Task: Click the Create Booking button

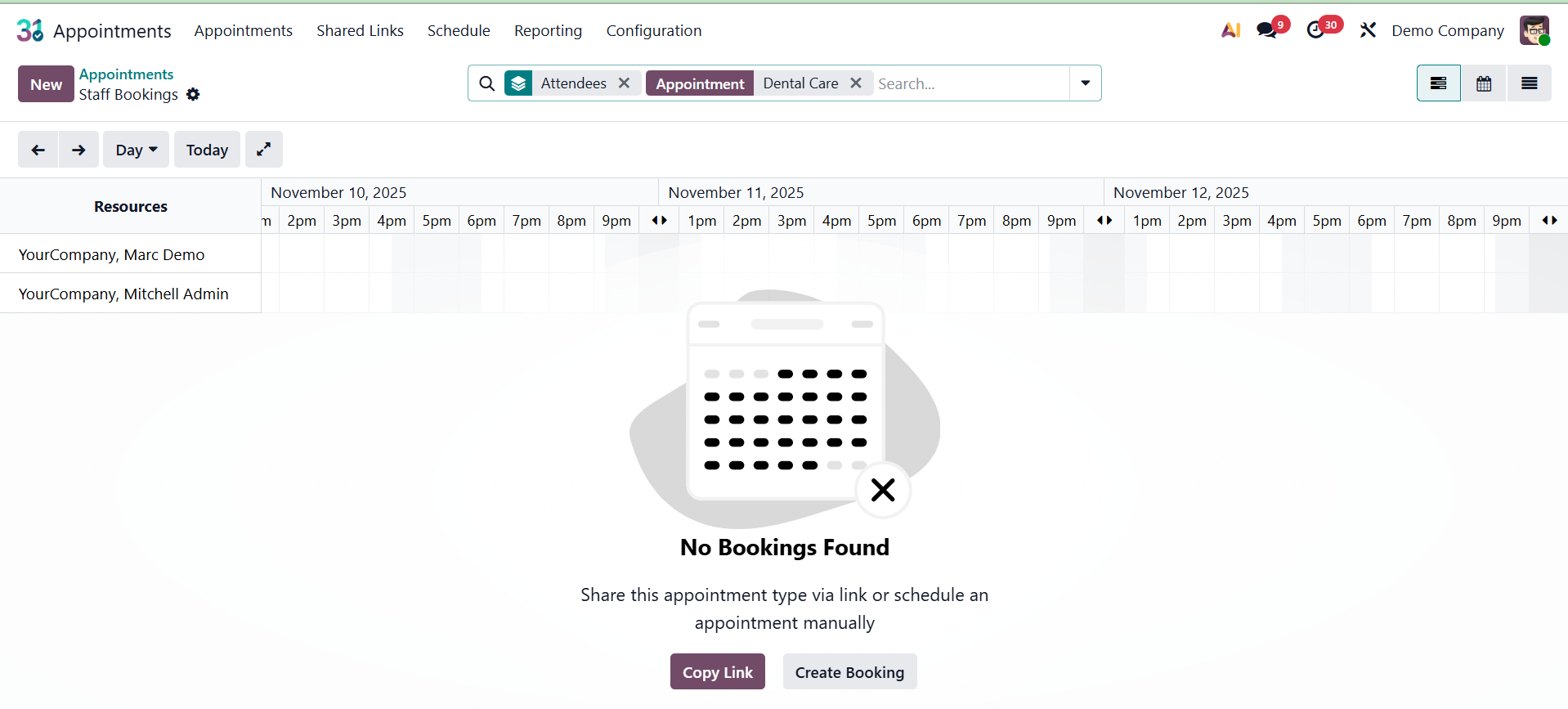Action: (849, 671)
